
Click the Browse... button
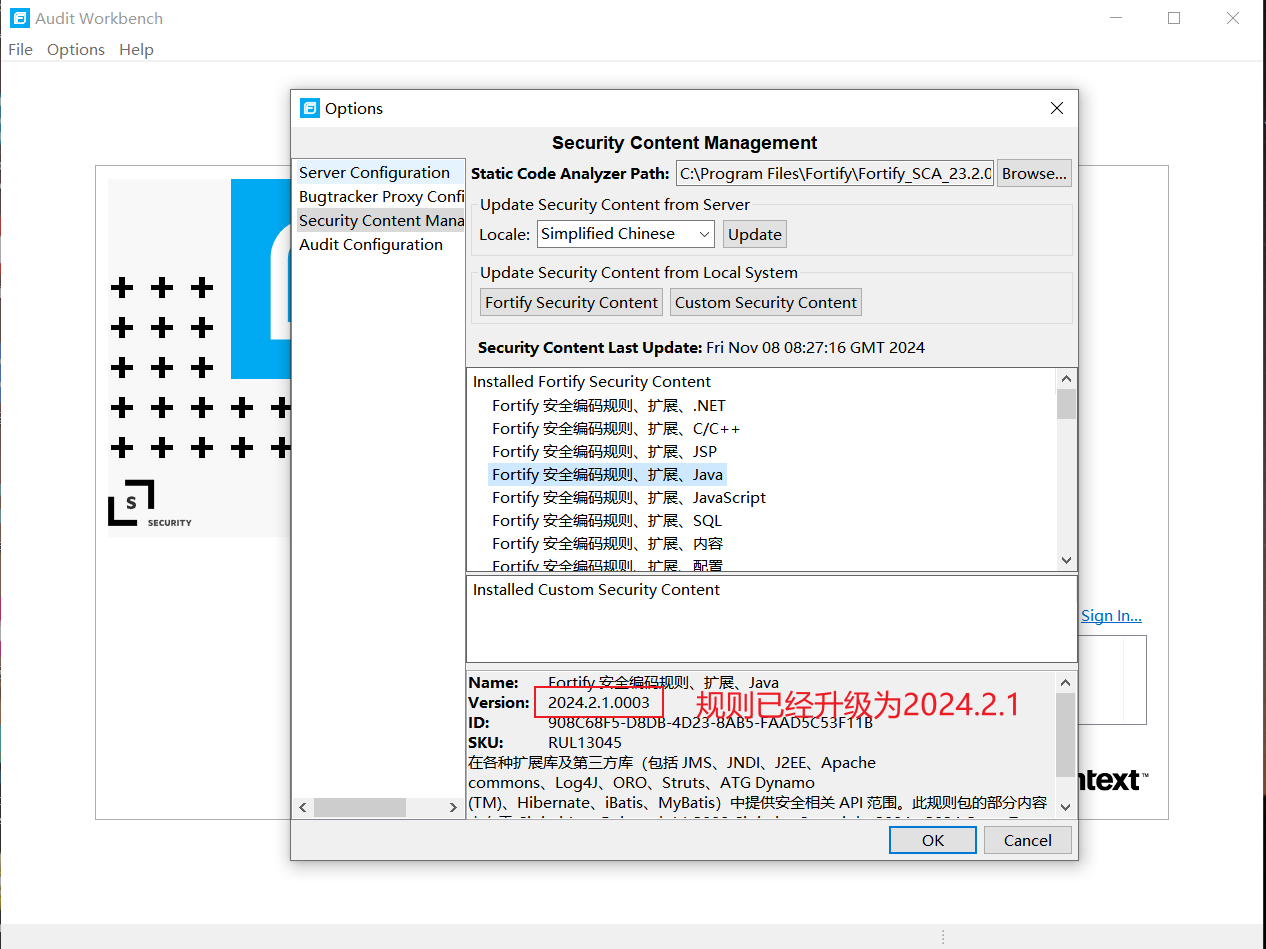coord(1035,173)
